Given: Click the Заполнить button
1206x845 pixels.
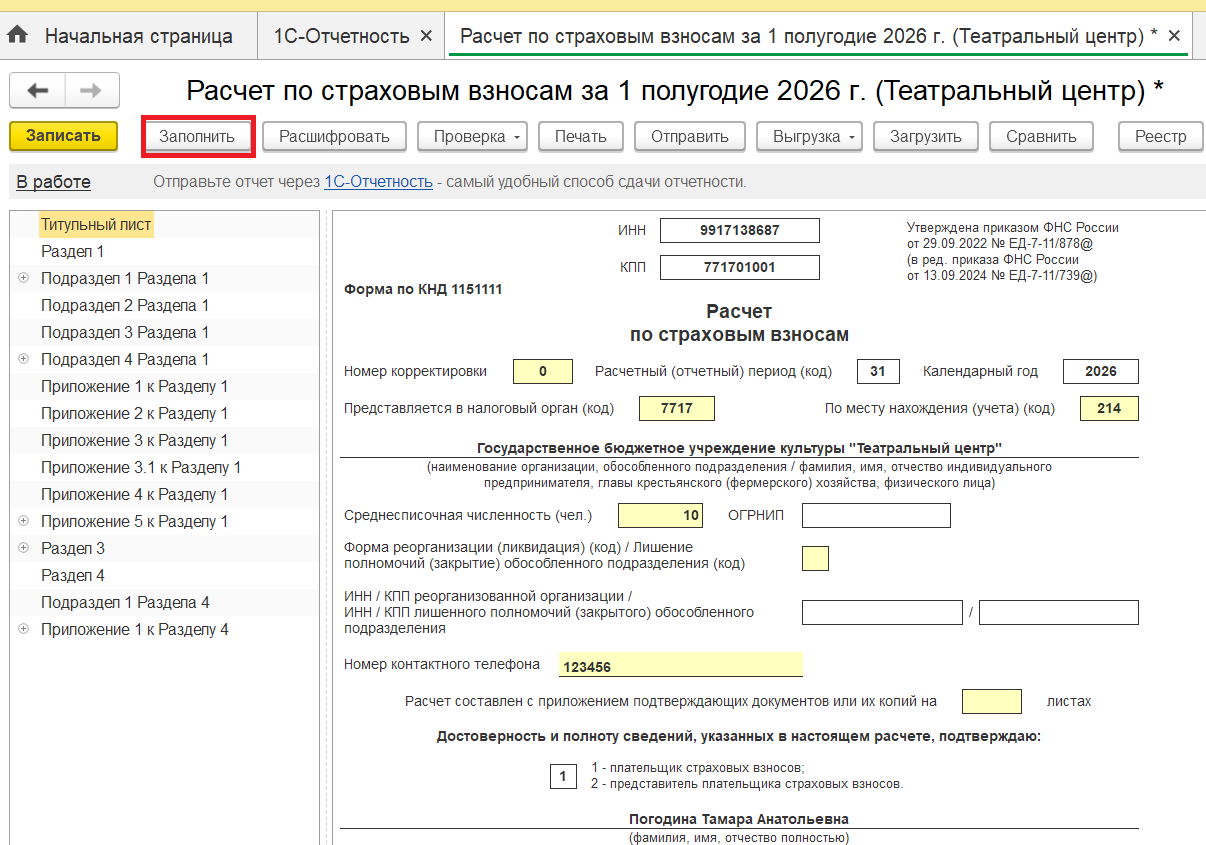Looking at the screenshot, I should click(x=197, y=136).
